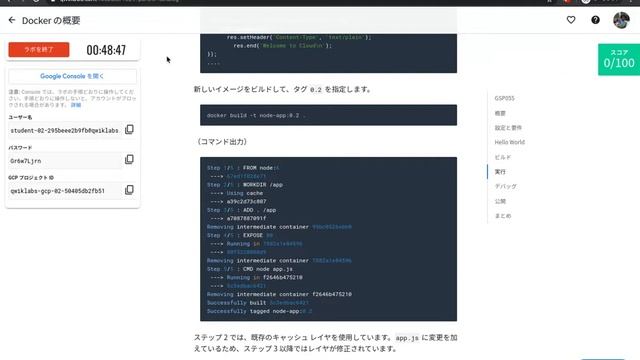640x360 pixels.
Task: Click the lab timer 00:48:47
Action: [x=106, y=50]
